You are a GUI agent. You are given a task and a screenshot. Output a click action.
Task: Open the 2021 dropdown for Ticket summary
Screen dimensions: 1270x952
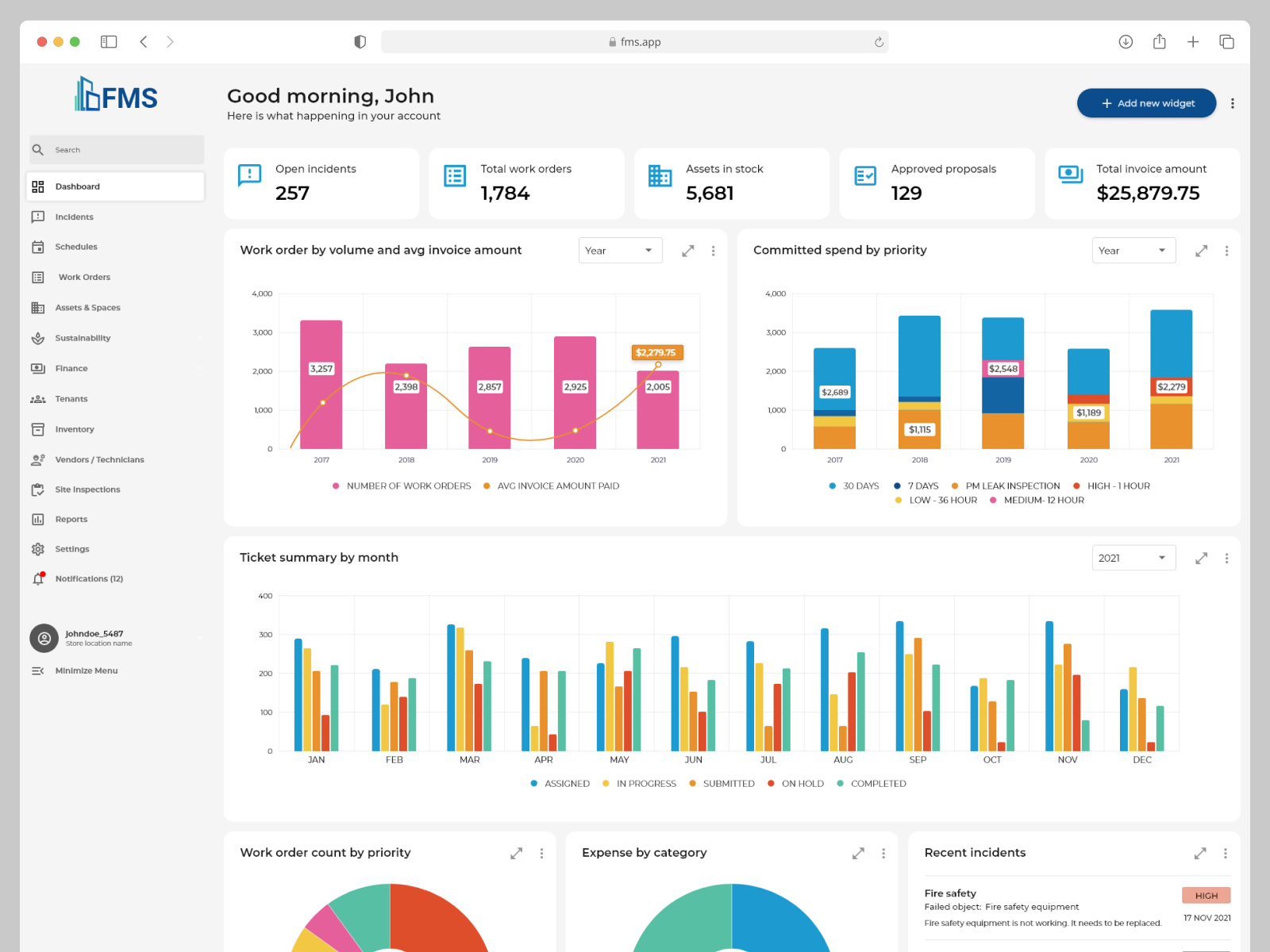1133,558
